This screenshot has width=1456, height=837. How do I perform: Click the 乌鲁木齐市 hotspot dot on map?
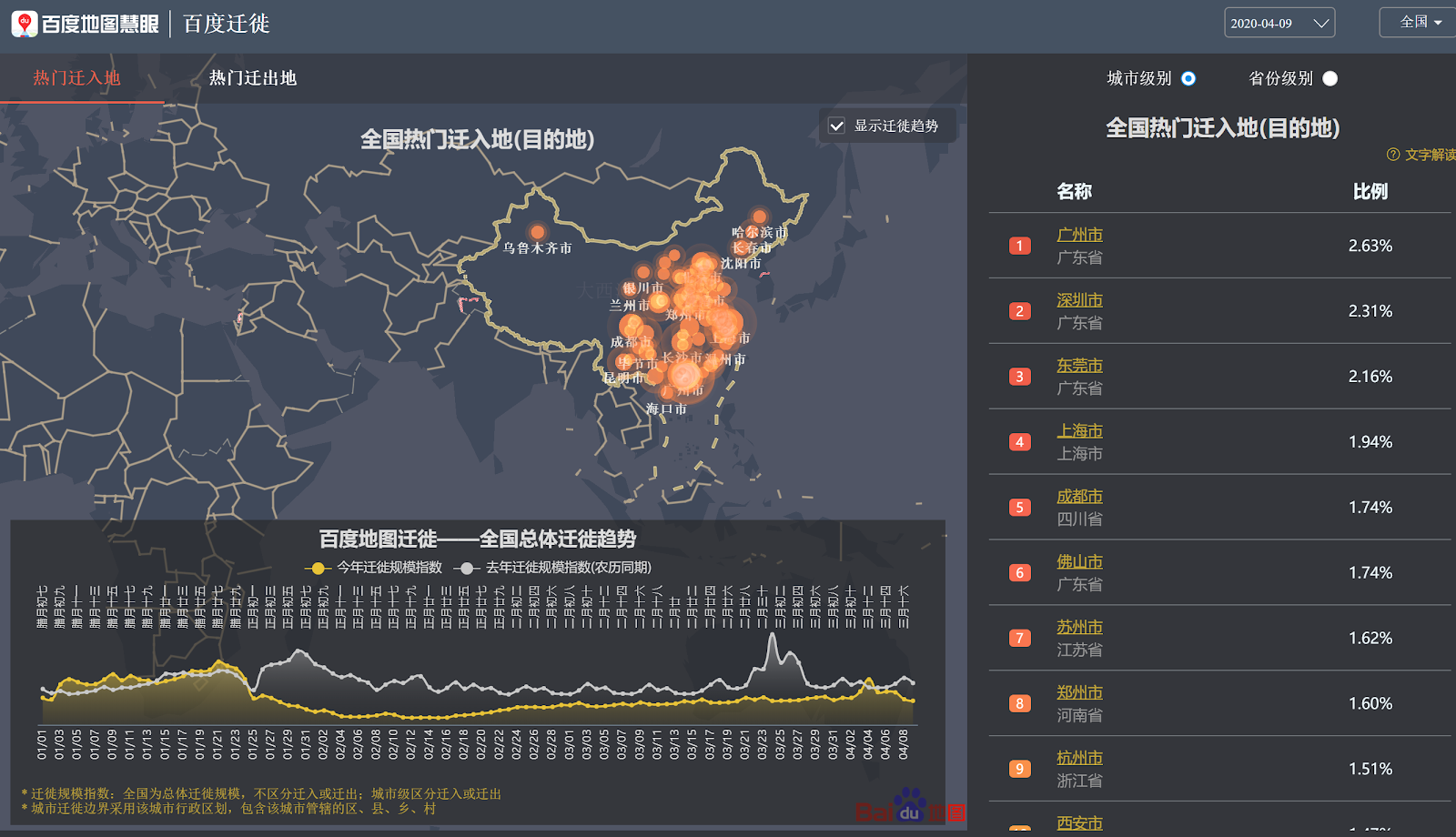point(538,232)
